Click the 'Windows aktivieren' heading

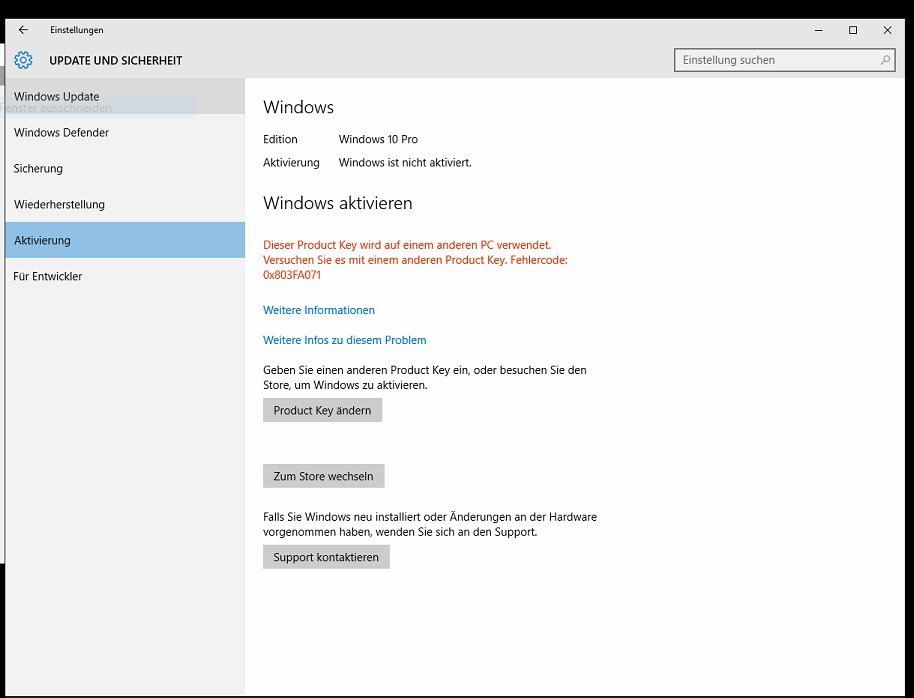pyautogui.click(x=338, y=203)
